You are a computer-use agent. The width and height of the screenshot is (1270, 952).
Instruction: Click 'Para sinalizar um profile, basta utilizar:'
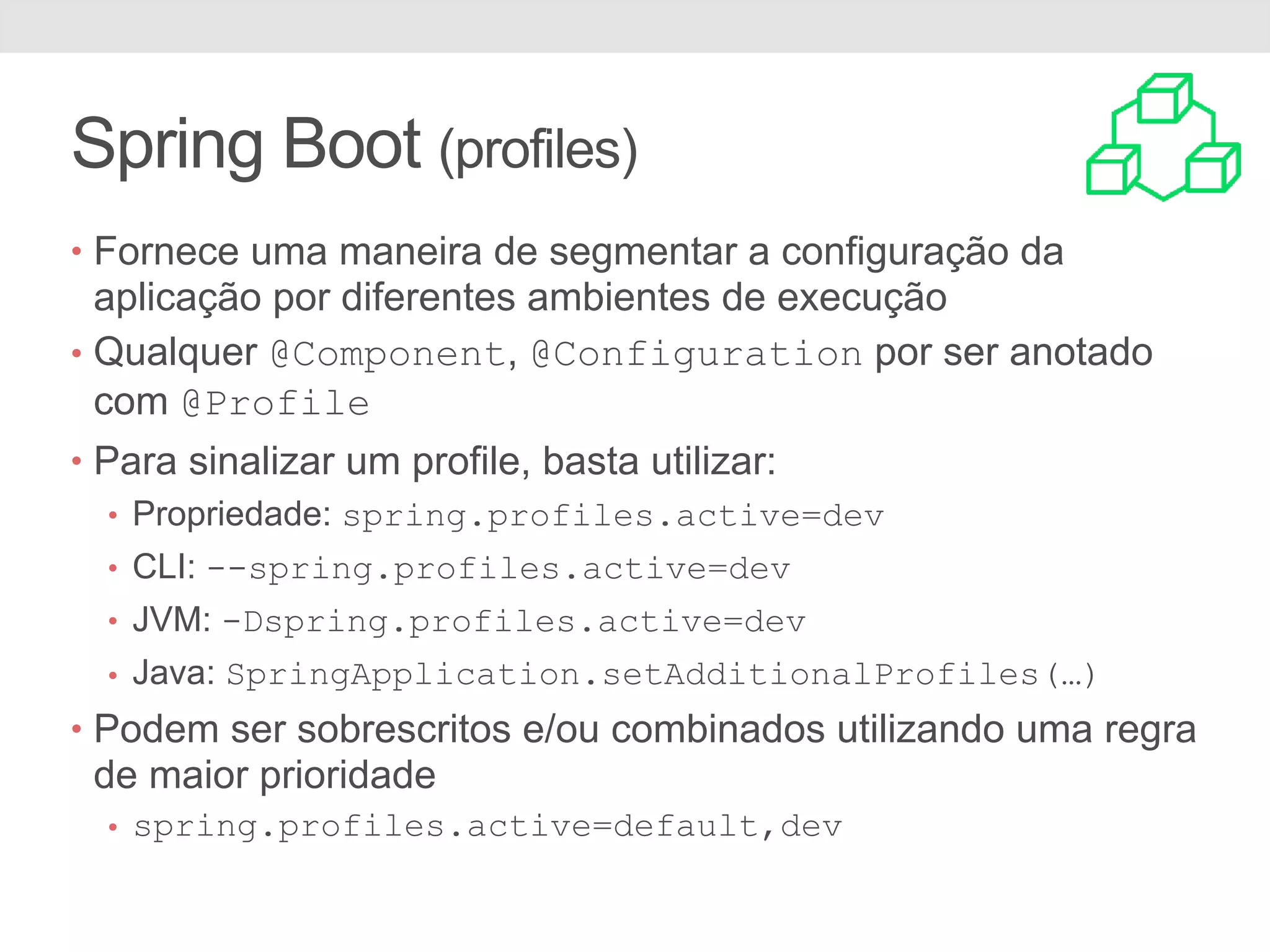click(435, 462)
